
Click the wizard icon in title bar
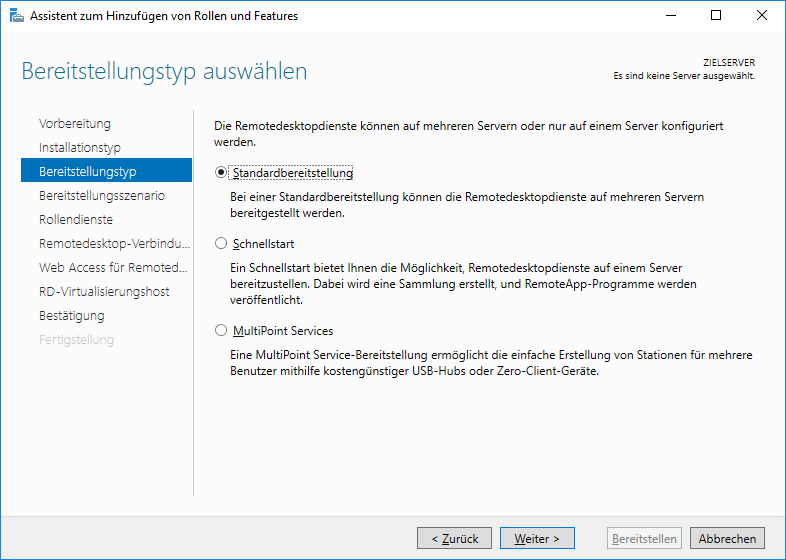coord(16,16)
